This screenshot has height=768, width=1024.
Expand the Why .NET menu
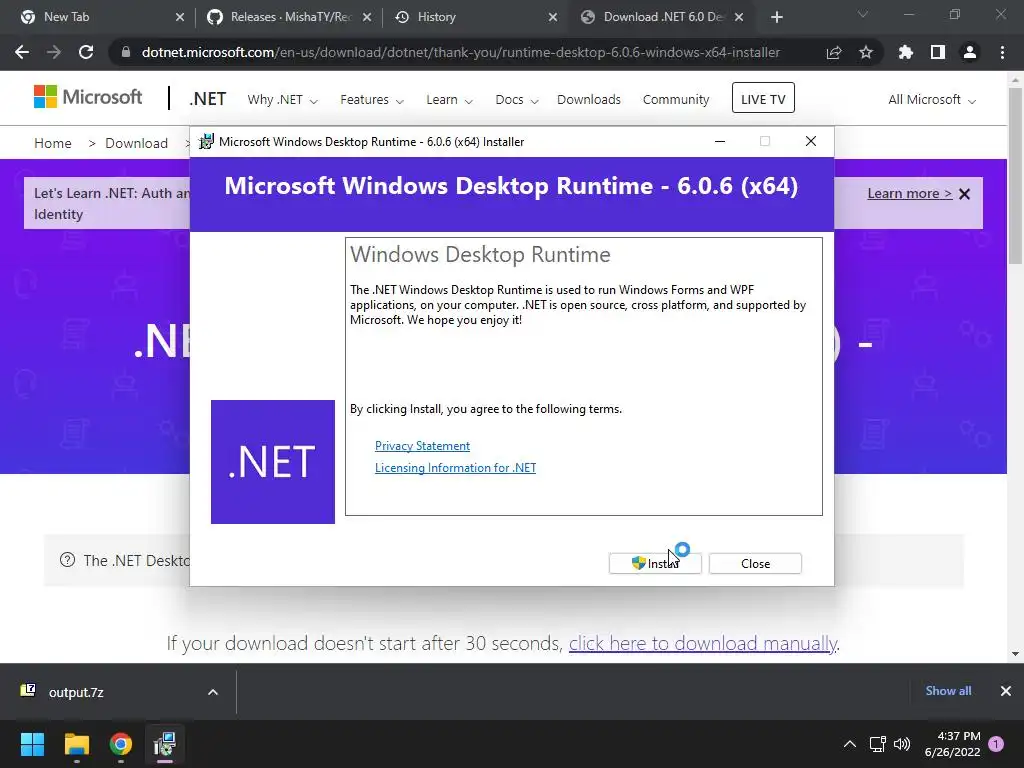282,99
